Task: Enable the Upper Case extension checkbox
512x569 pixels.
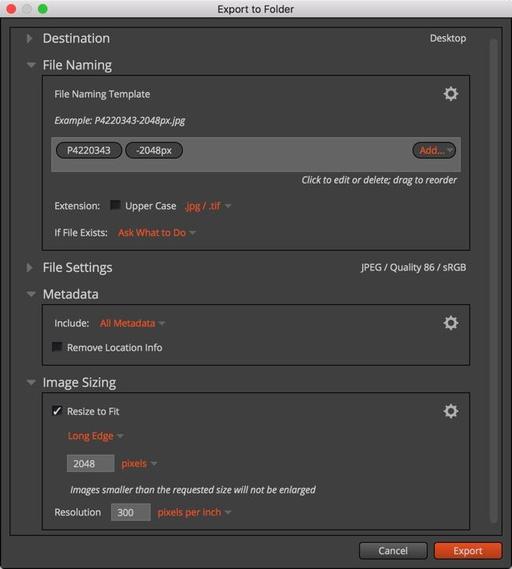Action: 115,205
